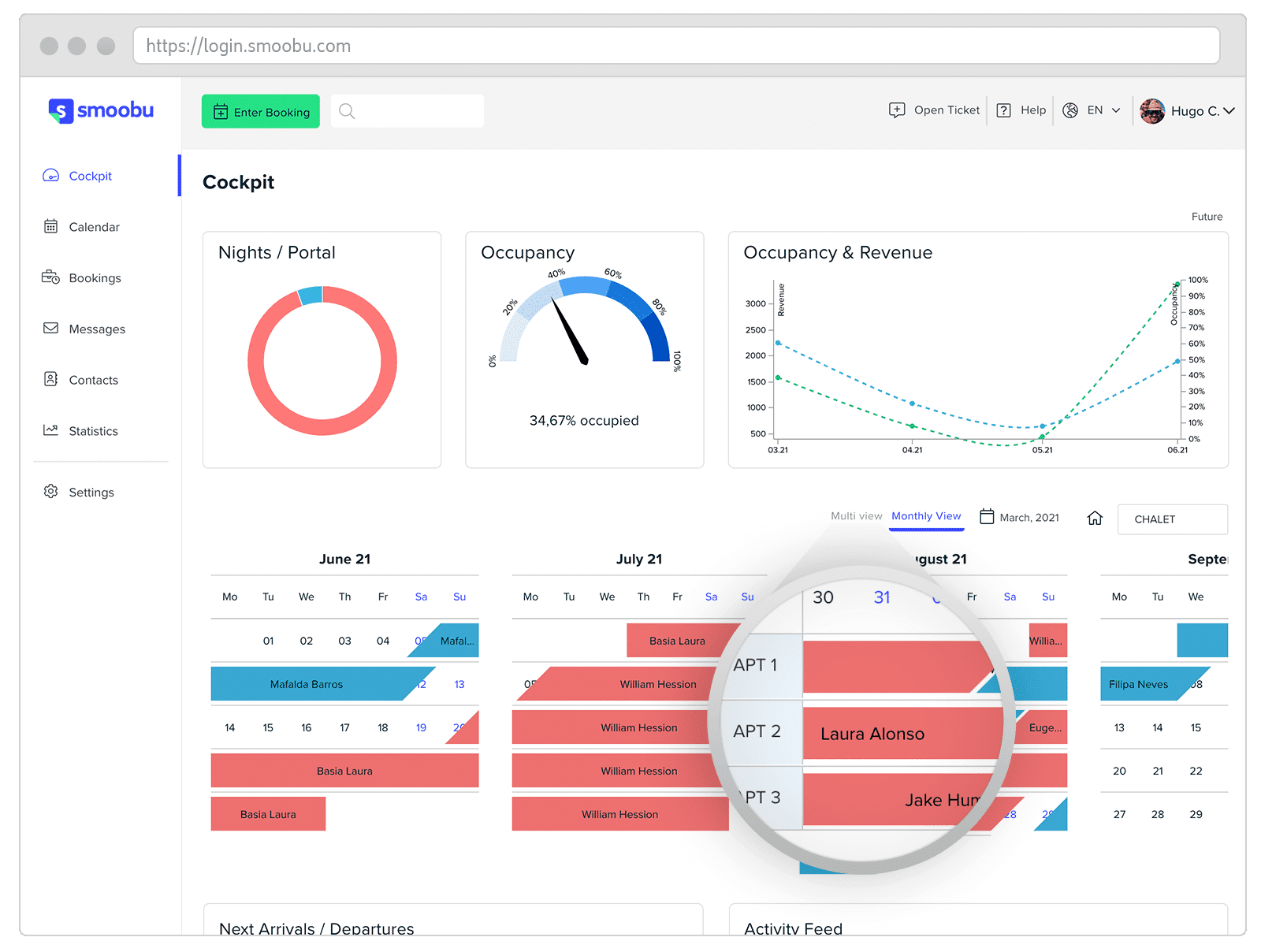Open the Hugo C. user menu
This screenshot has height=952, width=1261.
tap(1187, 111)
